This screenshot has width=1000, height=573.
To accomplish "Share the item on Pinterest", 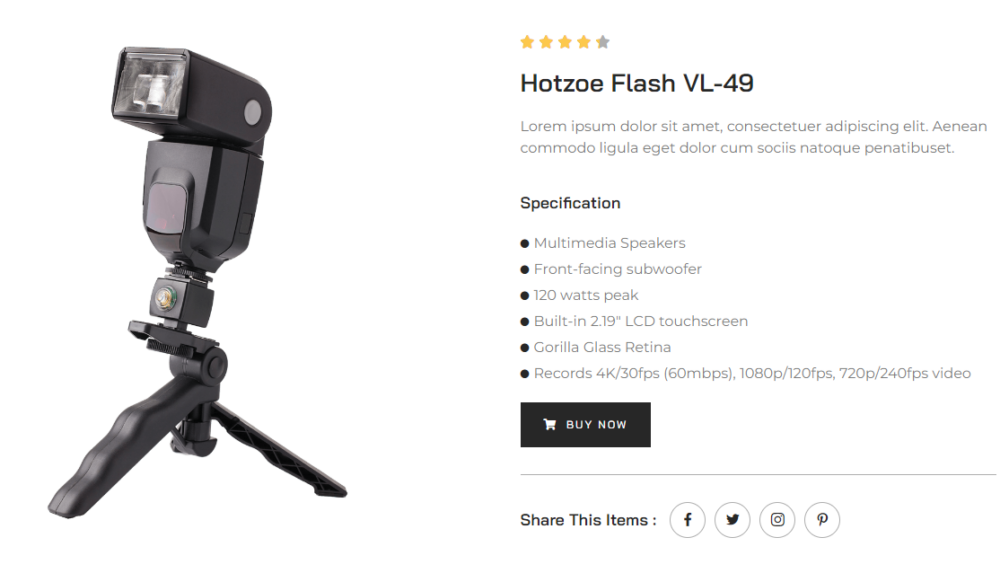I will click(x=822, y=520).
